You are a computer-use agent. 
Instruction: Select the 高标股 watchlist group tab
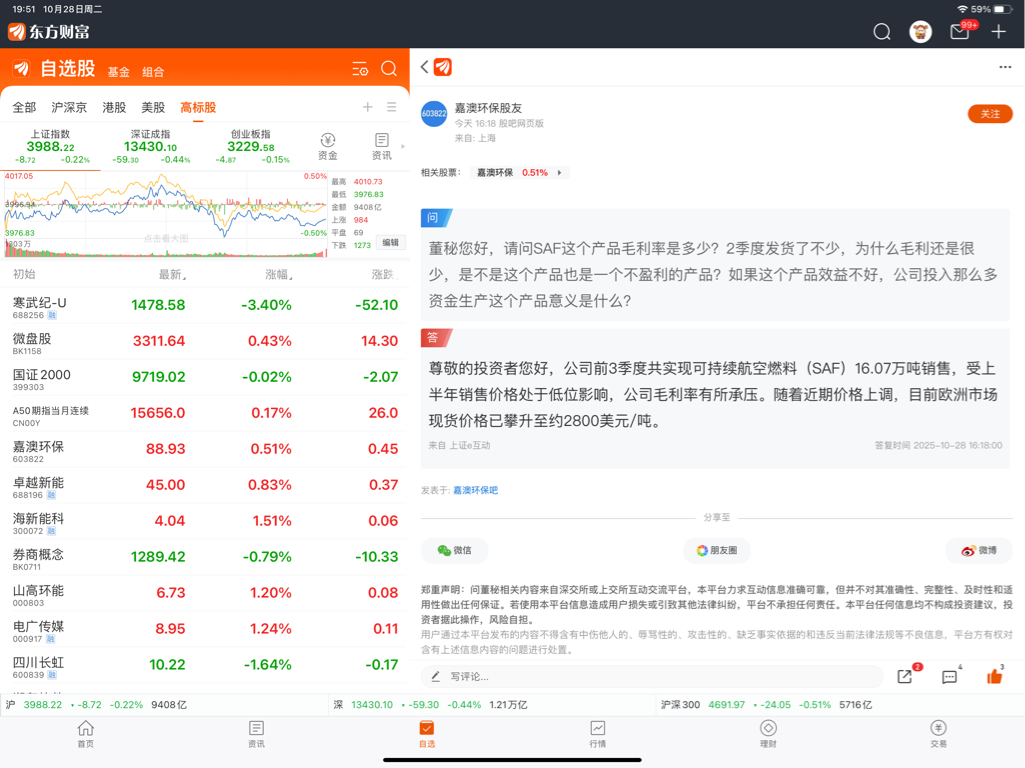tap(198, 107)
